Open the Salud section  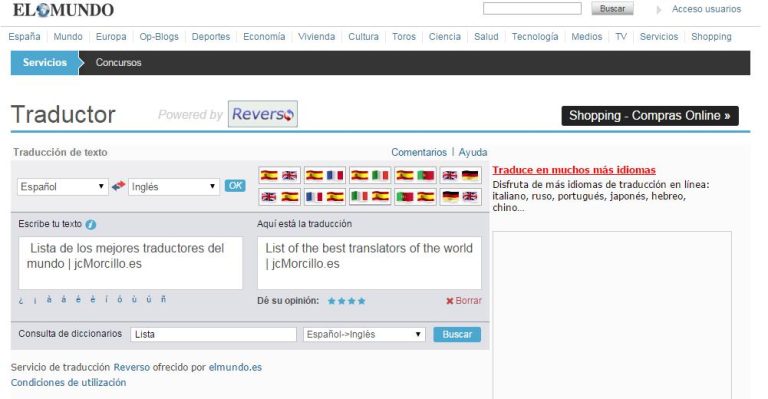pos(486,37)
